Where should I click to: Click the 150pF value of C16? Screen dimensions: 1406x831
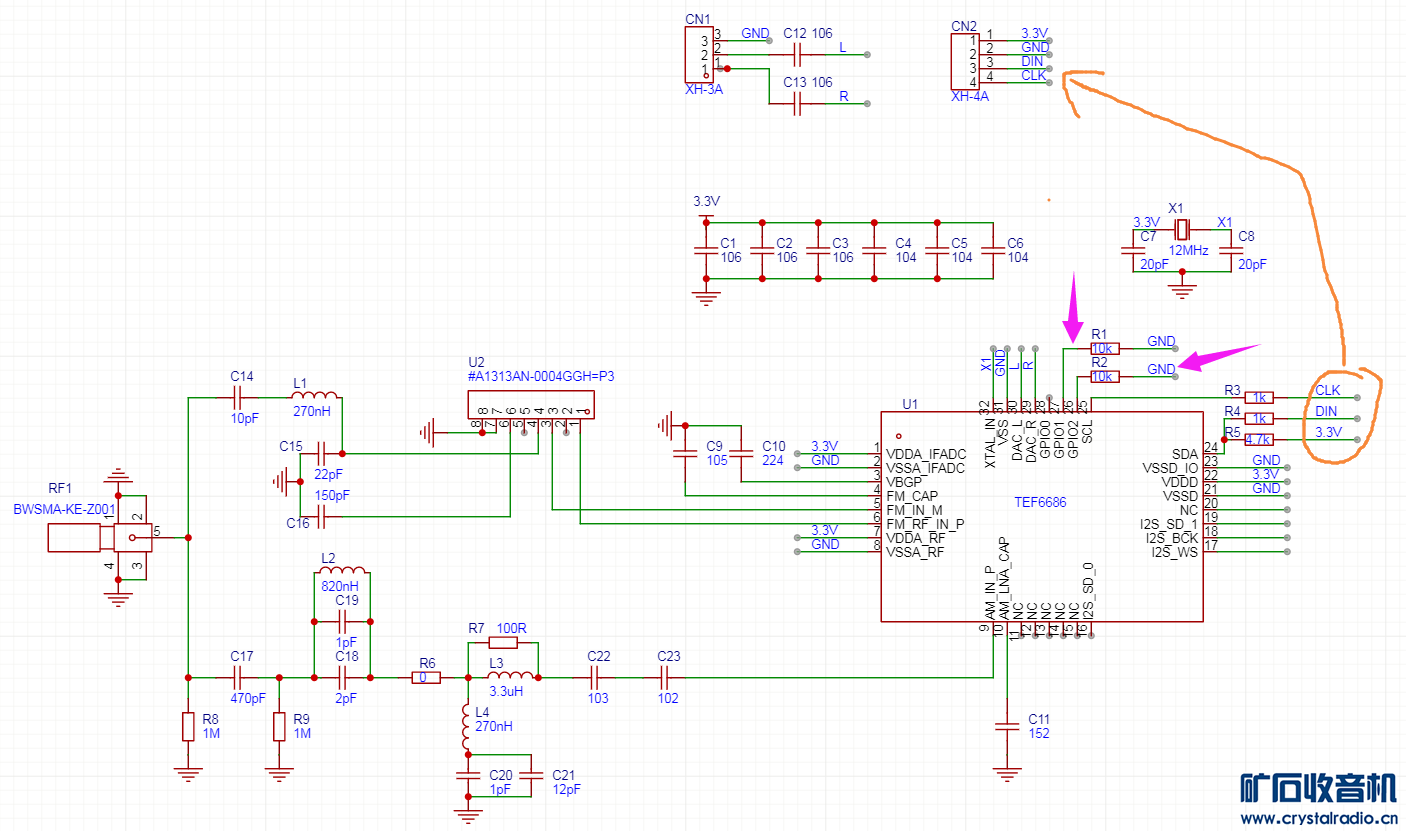(332, 496)
